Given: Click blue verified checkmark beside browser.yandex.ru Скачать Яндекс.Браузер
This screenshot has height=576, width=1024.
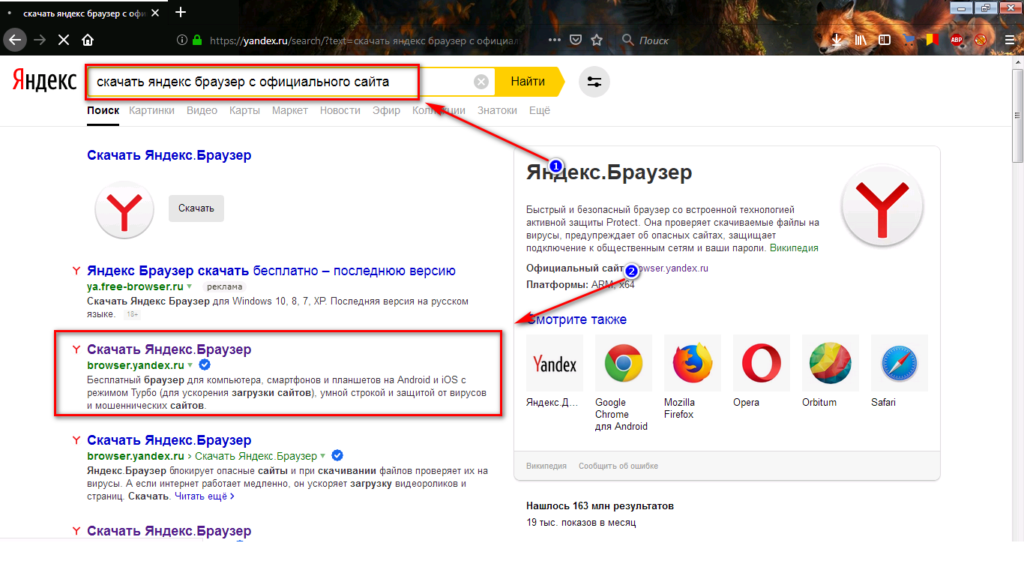Looking at the screenshot, I should pyautogui.click(x=337, y=456).
